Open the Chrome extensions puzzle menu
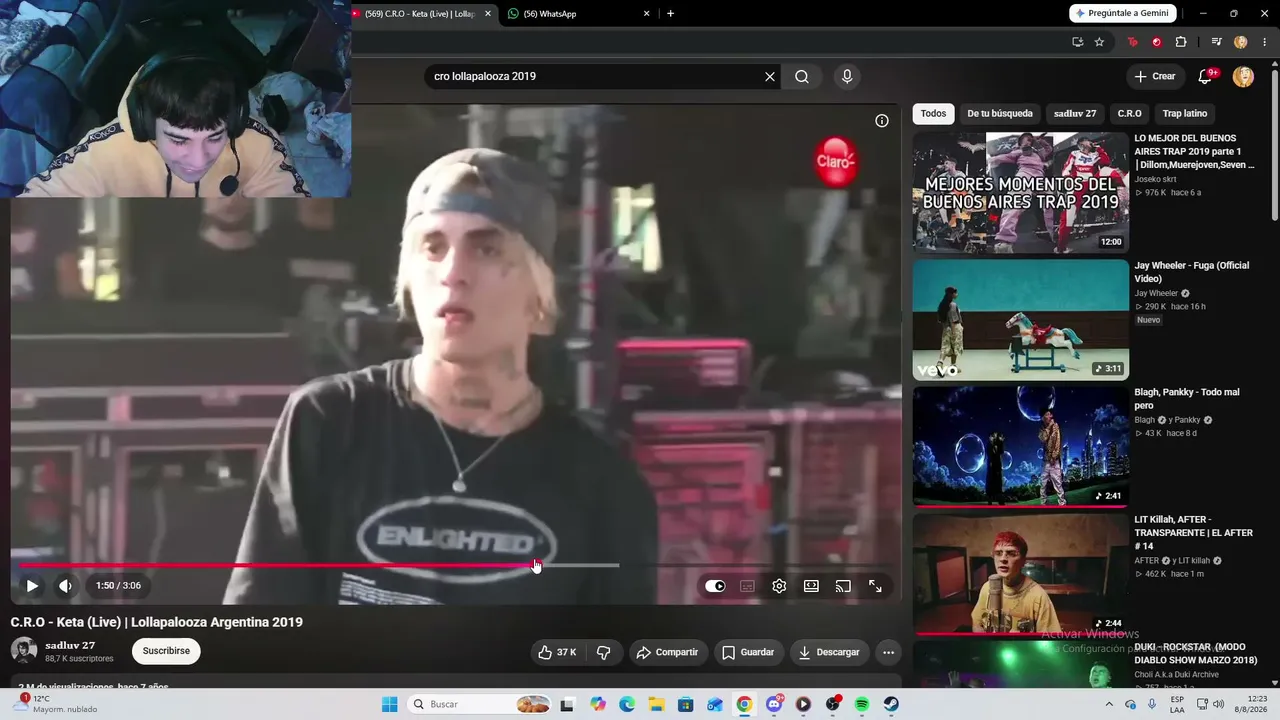The height and width of the screenshot is (720, 1280). 1181,42
